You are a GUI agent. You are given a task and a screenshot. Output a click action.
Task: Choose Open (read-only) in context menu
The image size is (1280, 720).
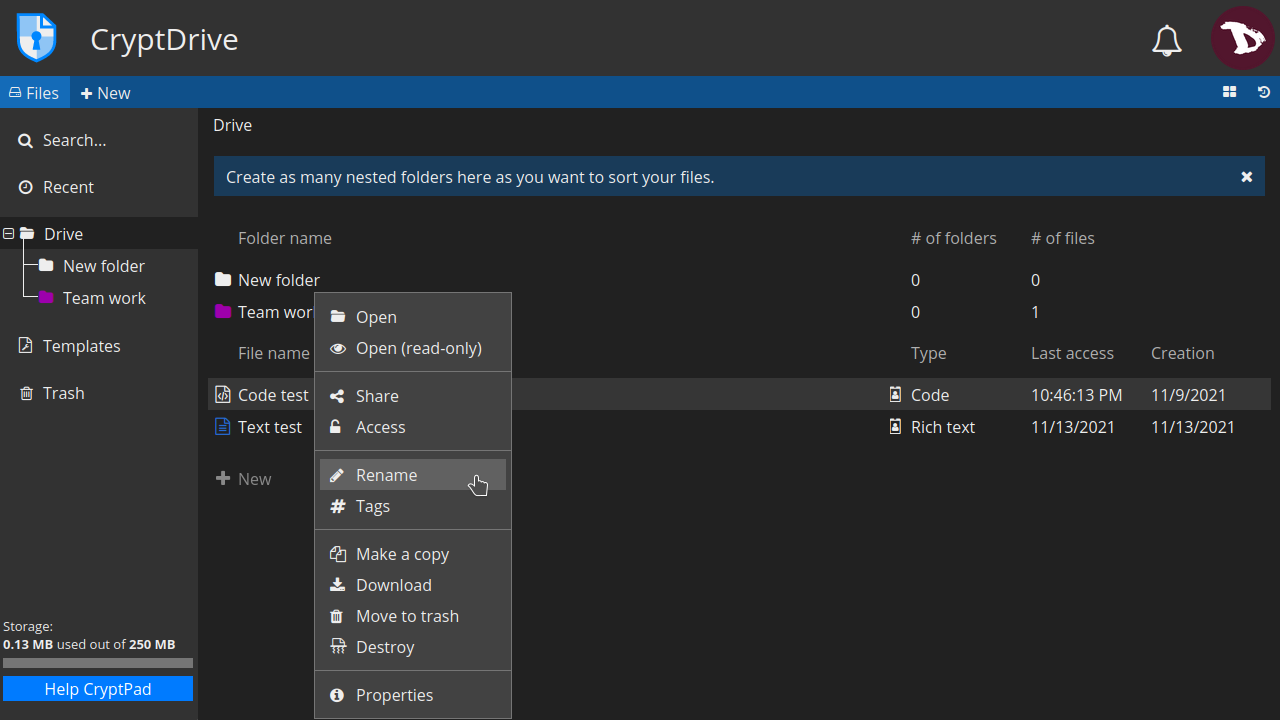tap(413, 348)
